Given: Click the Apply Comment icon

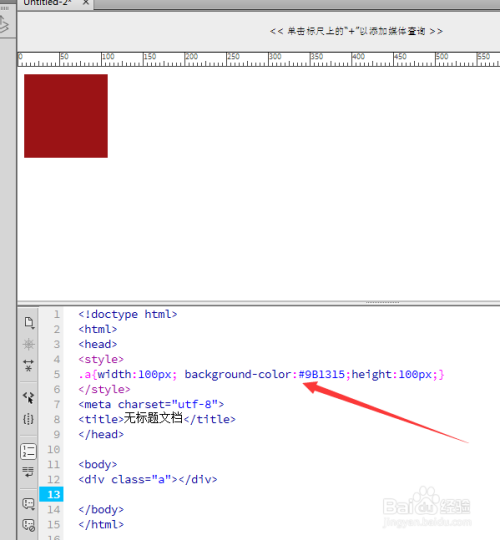Looking at the screenshot, I should 29,504.
